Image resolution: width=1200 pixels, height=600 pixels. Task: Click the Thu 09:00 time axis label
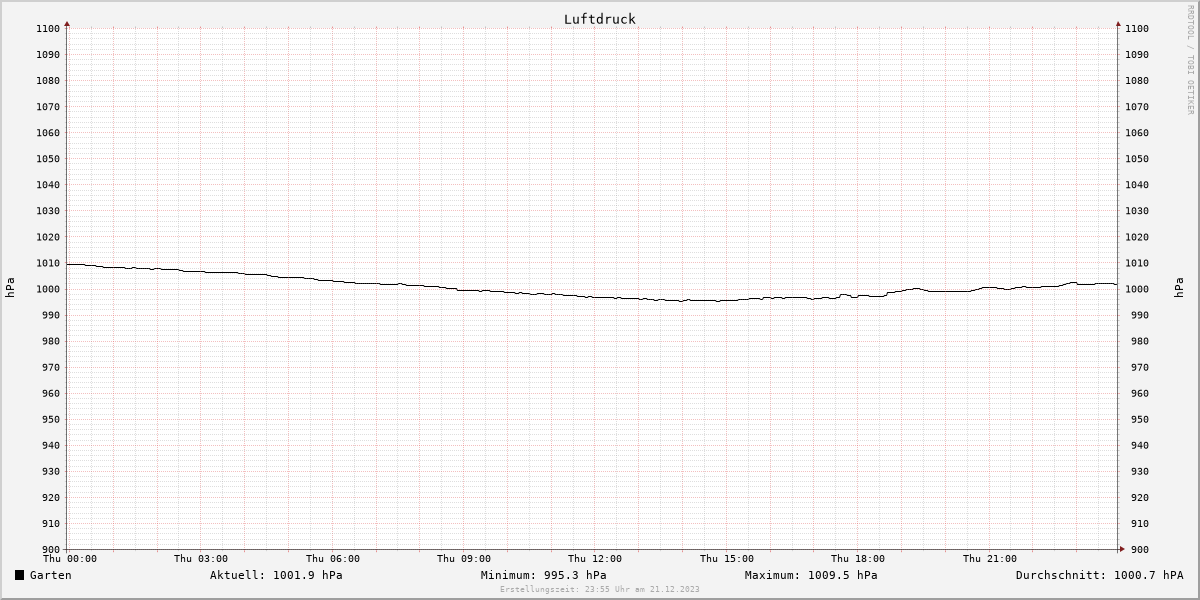coord(464,559)
